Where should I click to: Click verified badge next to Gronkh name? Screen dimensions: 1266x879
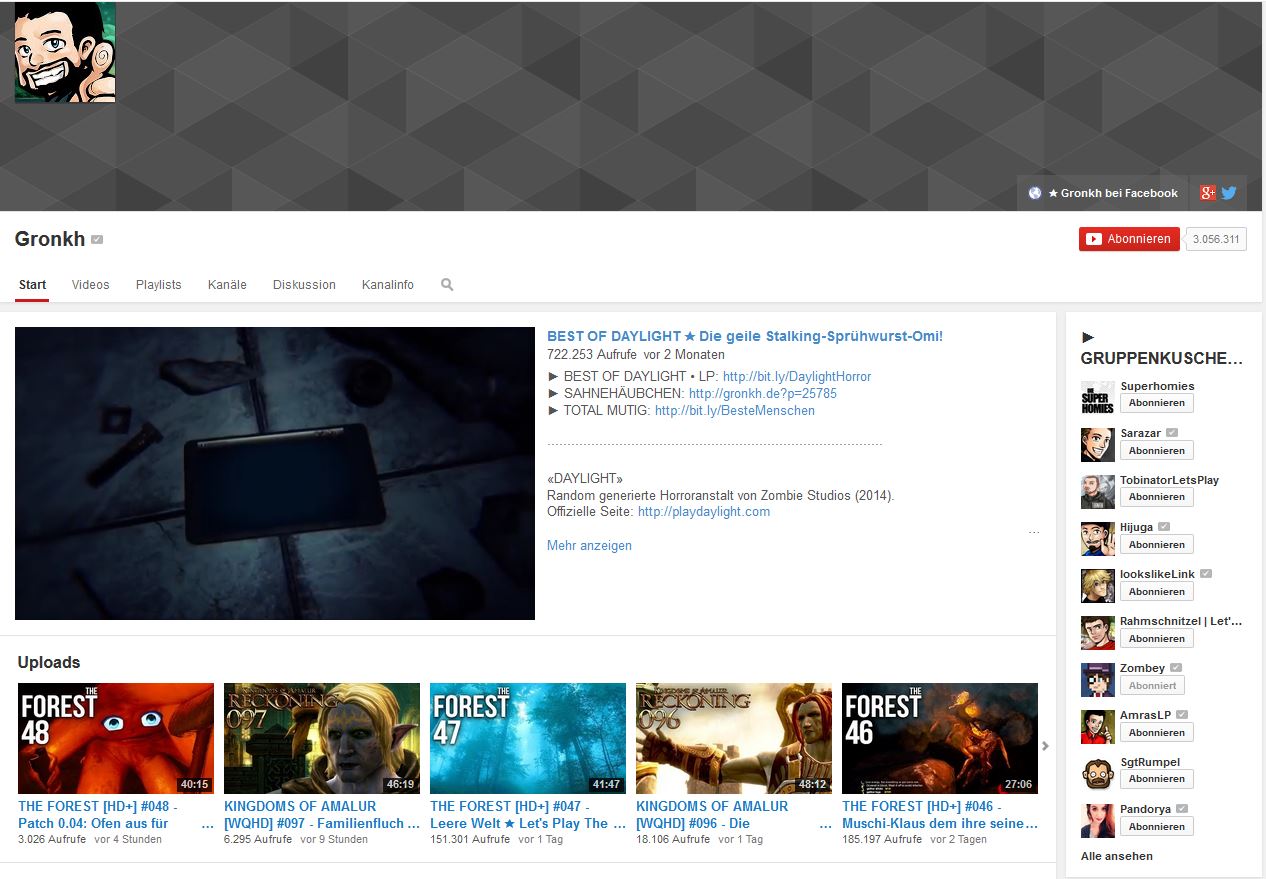(97, 240)
